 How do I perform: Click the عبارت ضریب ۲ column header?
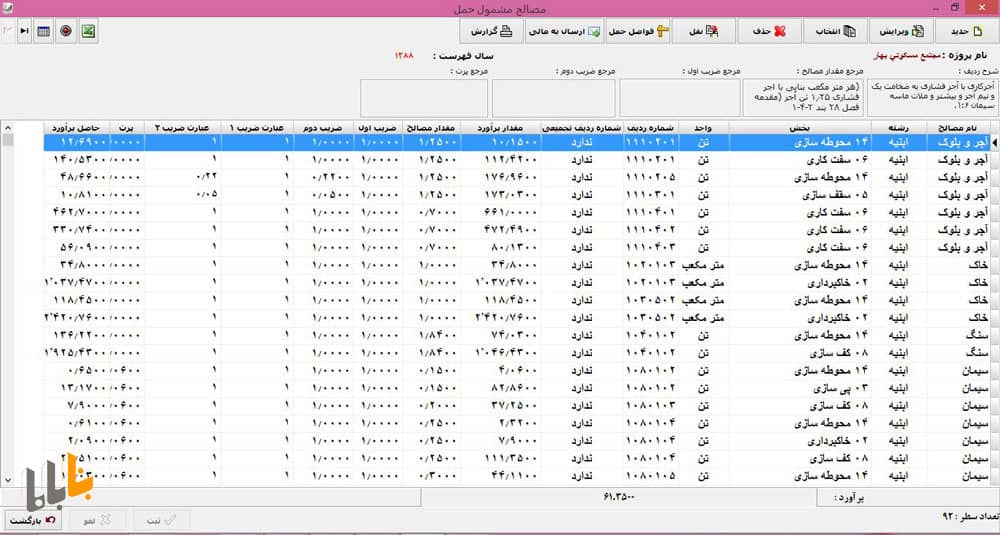point(183,128)
